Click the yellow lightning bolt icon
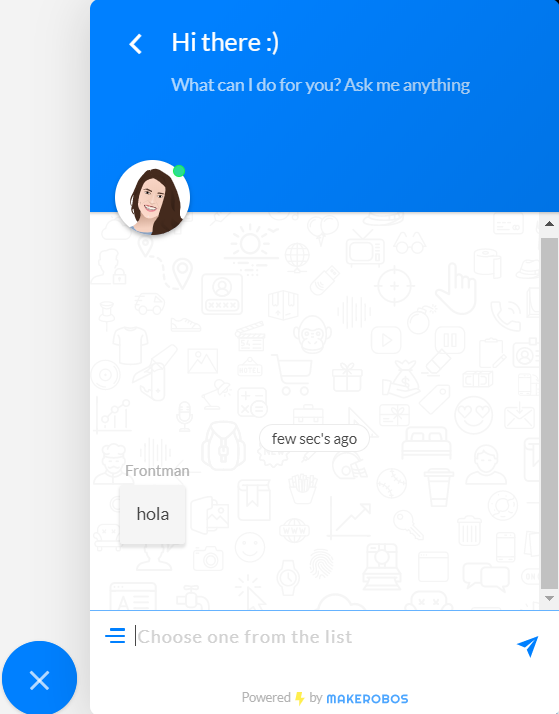This screenshot has width=559, height=714. 300,698
